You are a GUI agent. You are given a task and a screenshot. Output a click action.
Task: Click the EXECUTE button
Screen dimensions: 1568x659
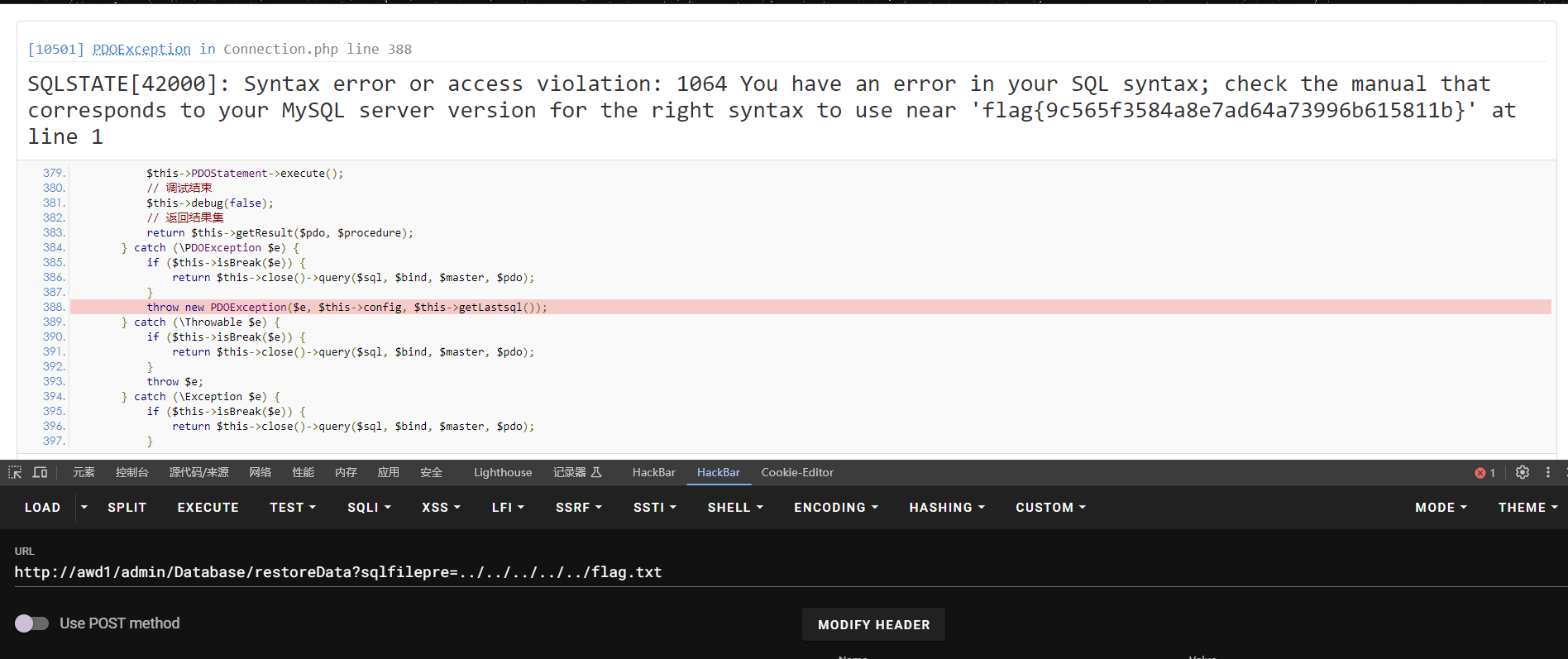[x=208, y=508]
